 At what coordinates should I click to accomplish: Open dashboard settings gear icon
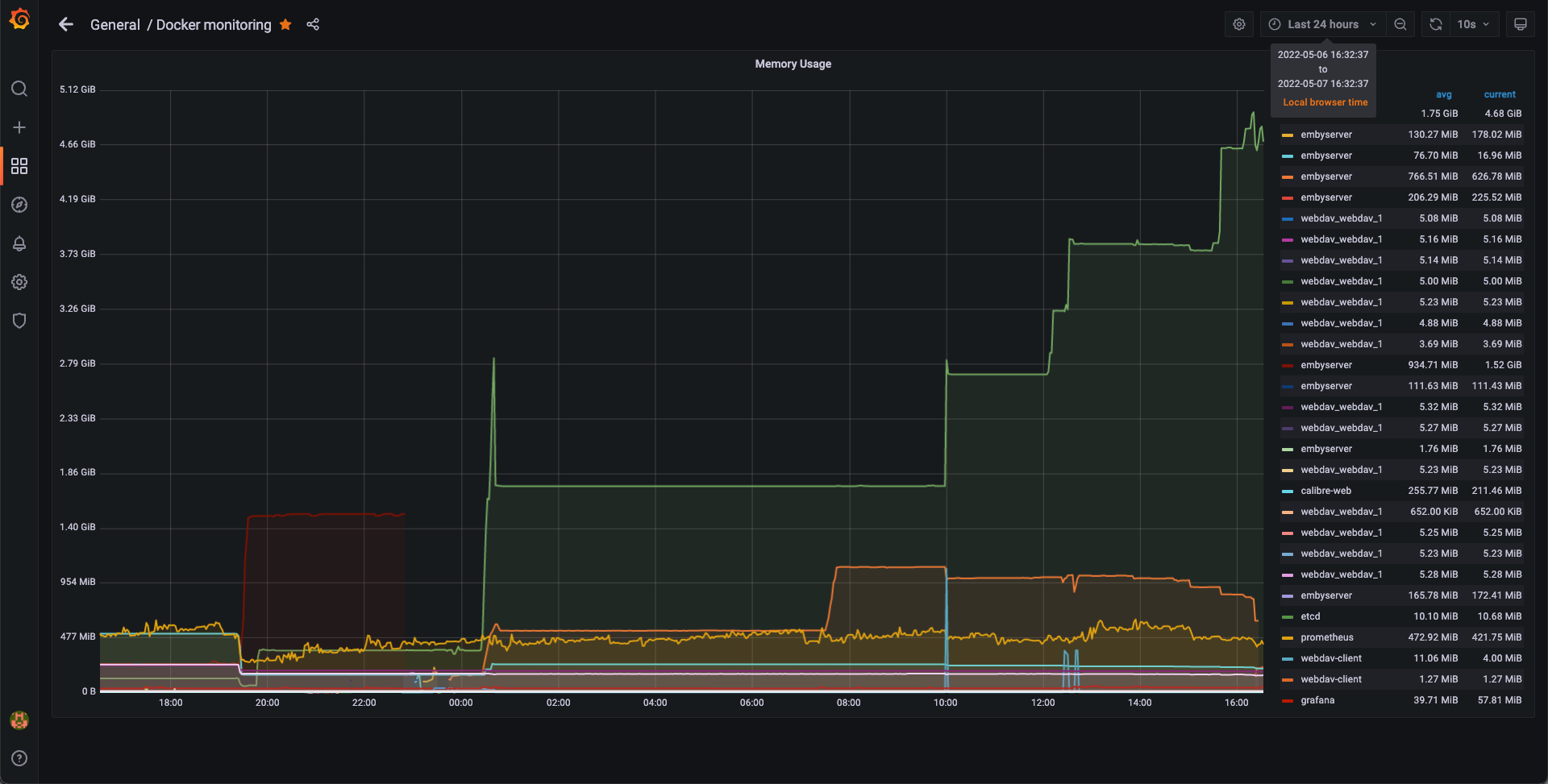click(1239, 24)
